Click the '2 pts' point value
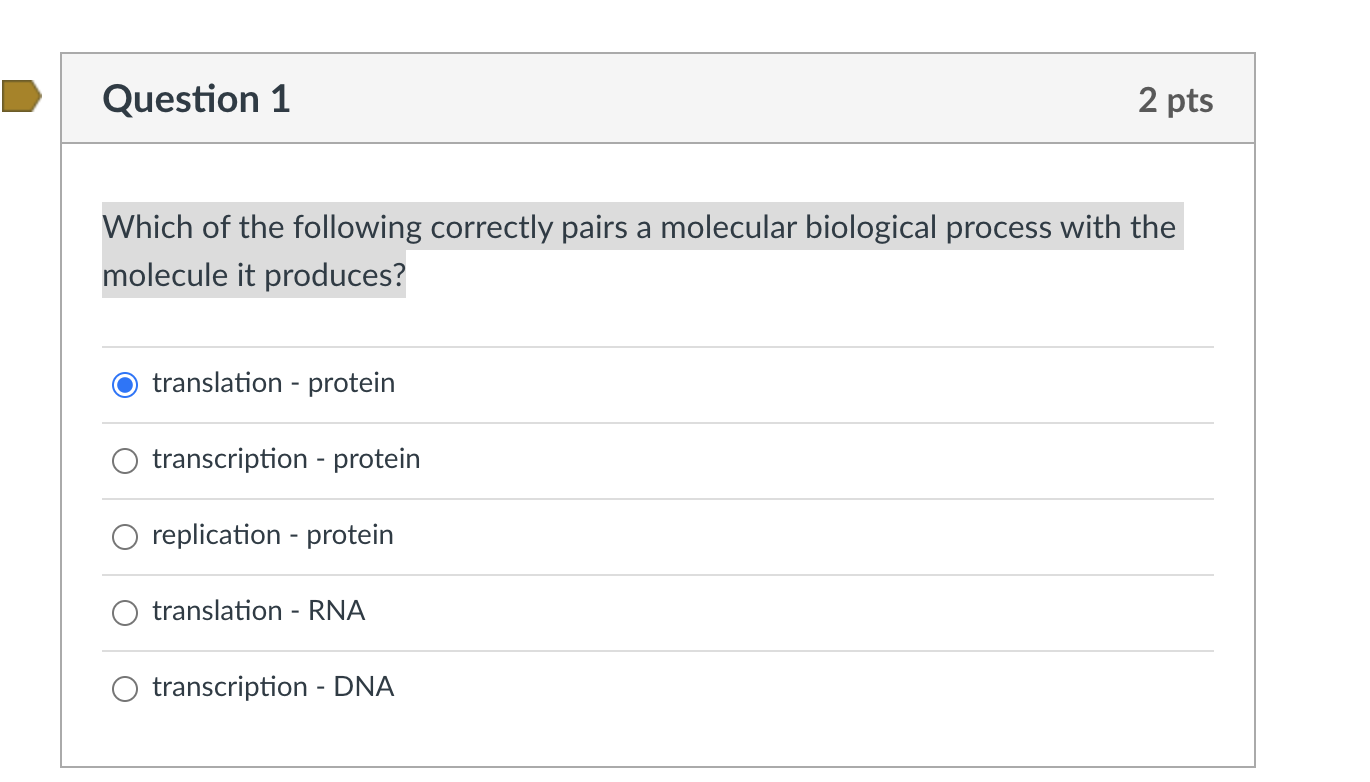 pos(1175,100)
